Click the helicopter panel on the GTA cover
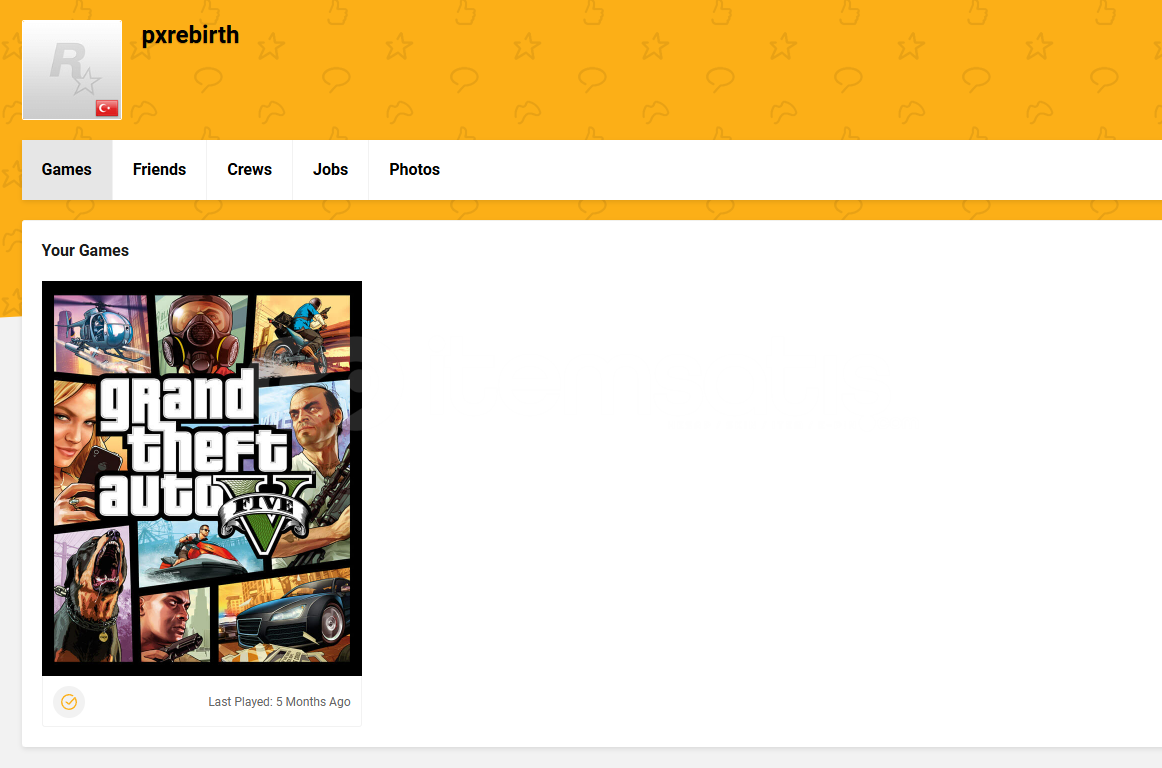This screenshot has width=1162, height=768. coord(98,330)
